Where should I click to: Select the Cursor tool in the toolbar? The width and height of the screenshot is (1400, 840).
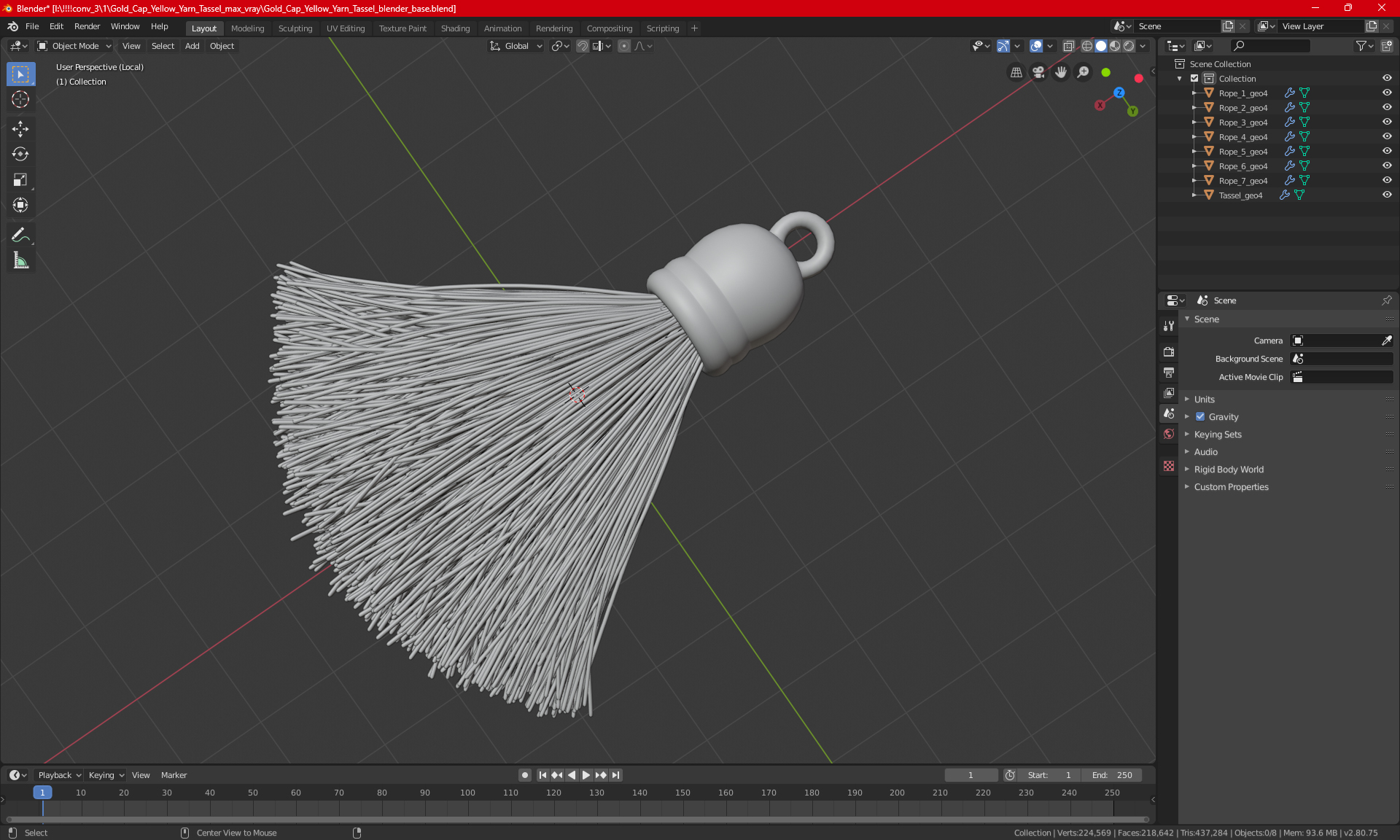(x=20, y=100)
